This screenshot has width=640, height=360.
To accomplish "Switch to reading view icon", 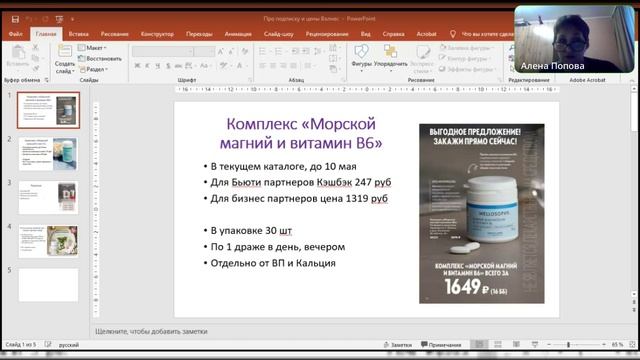I will point(516,344).
